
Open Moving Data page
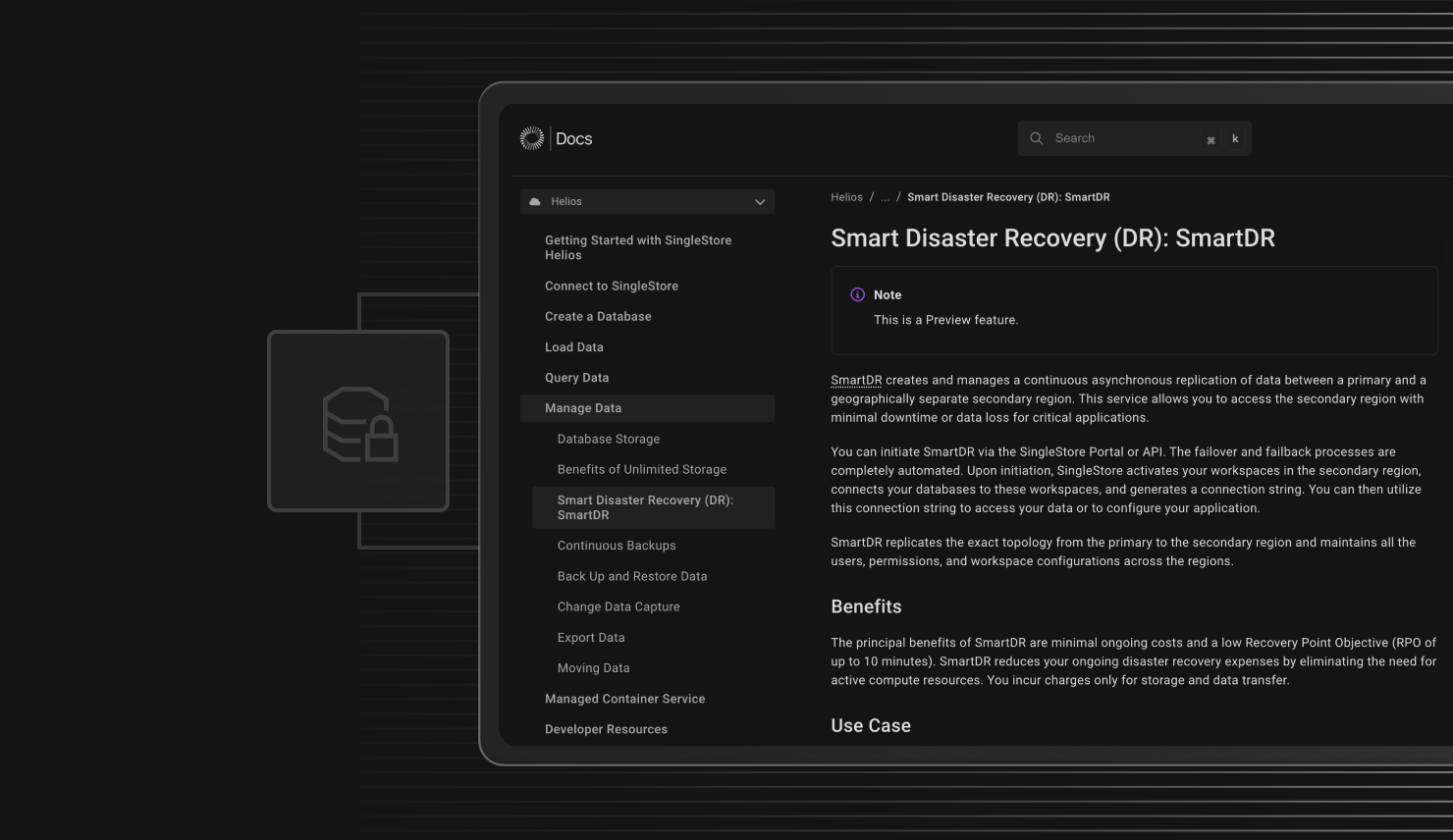(594, 668)
